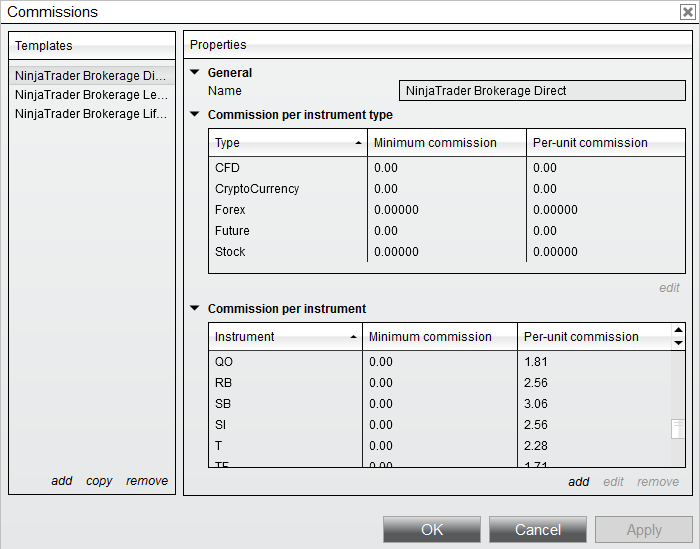Click the Properties panel header
The height and width of the screenshot is (549, 700).
pos(438,45)
